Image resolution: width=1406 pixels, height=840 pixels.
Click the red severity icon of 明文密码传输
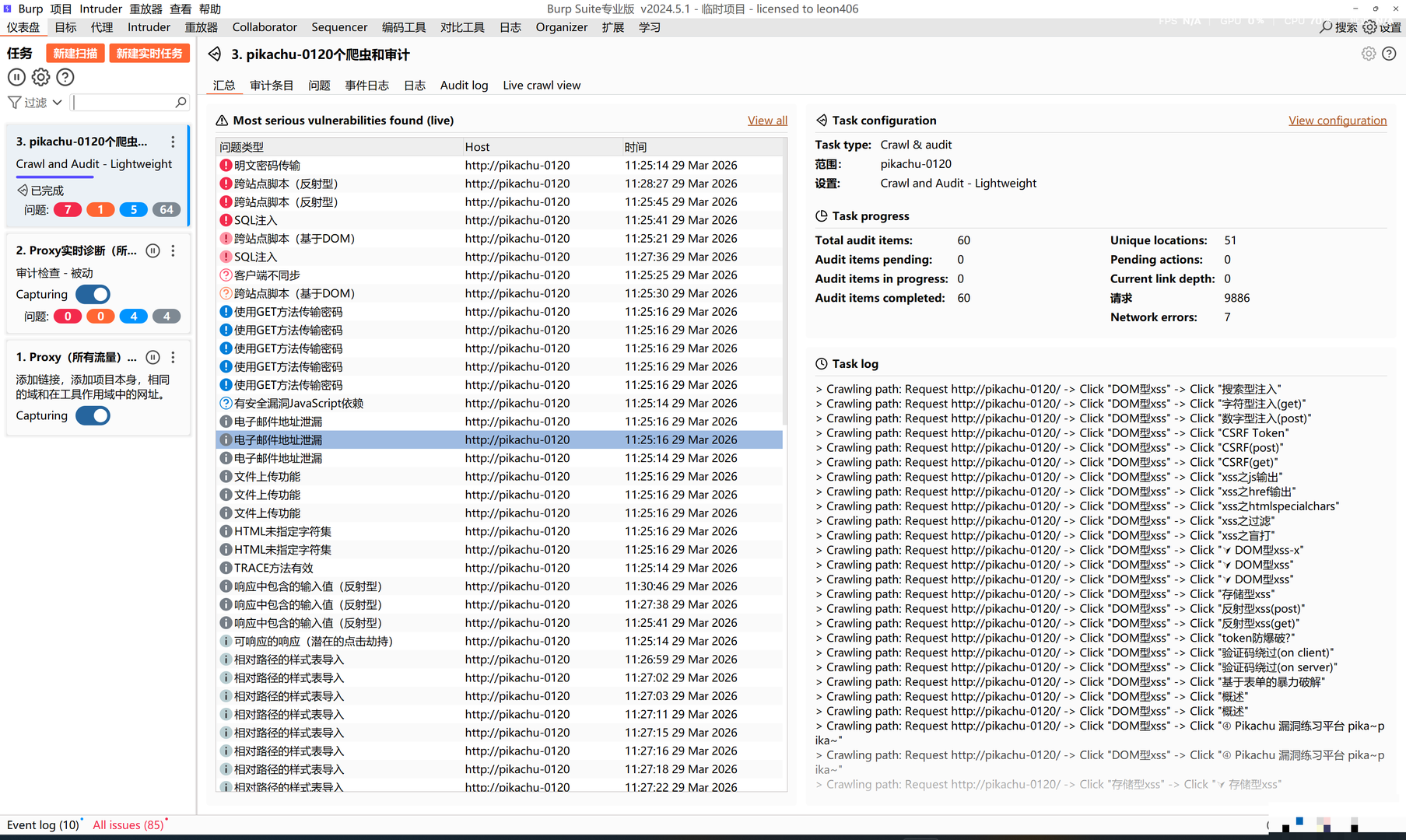click(x=226, y=165)
